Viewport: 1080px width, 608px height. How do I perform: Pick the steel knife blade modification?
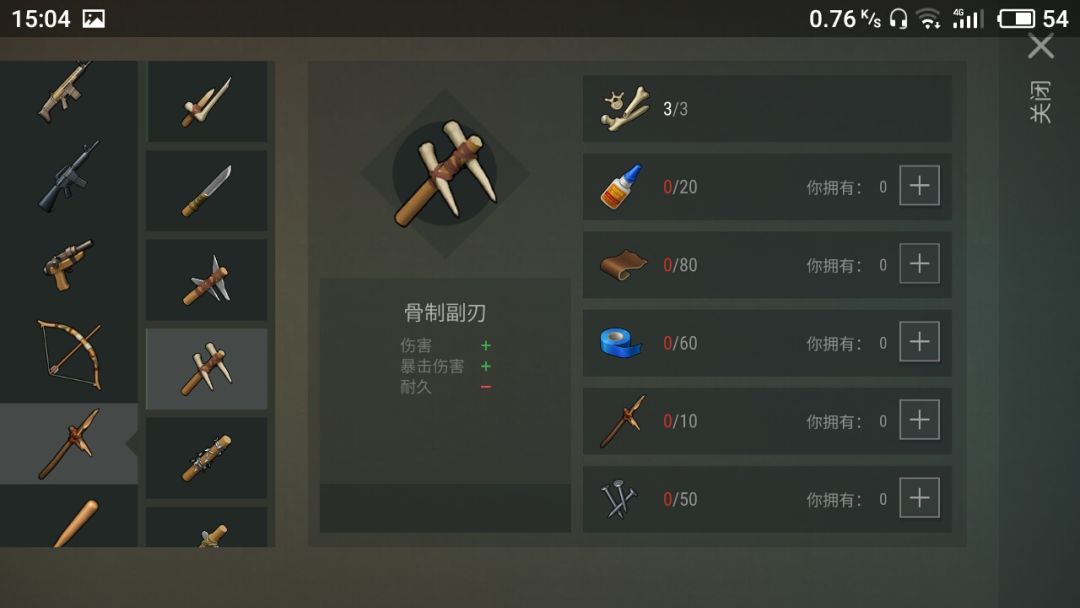coord(207,191)
